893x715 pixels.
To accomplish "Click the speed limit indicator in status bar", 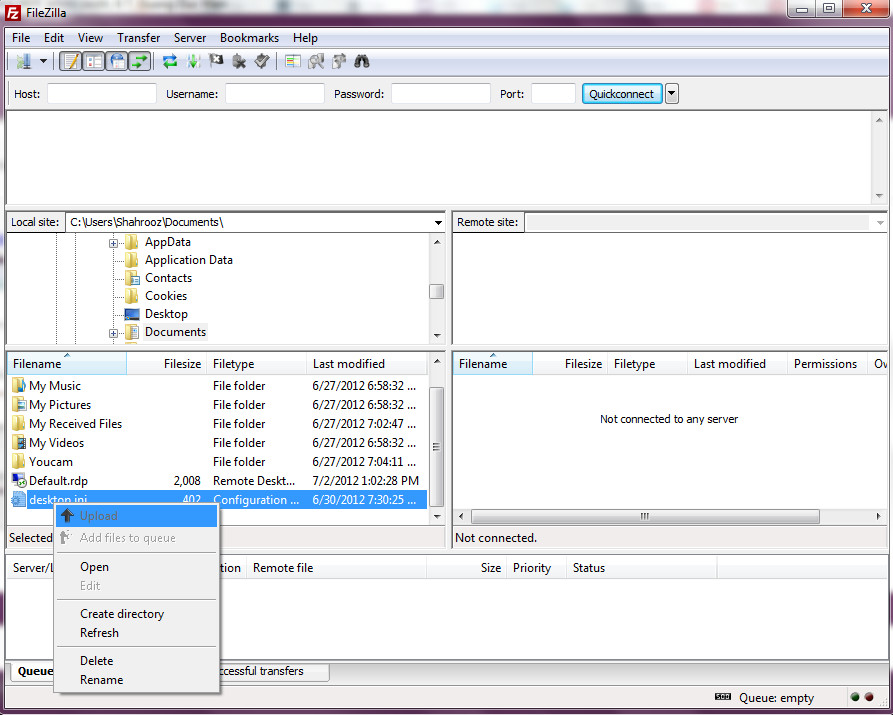I will (723, 697).
